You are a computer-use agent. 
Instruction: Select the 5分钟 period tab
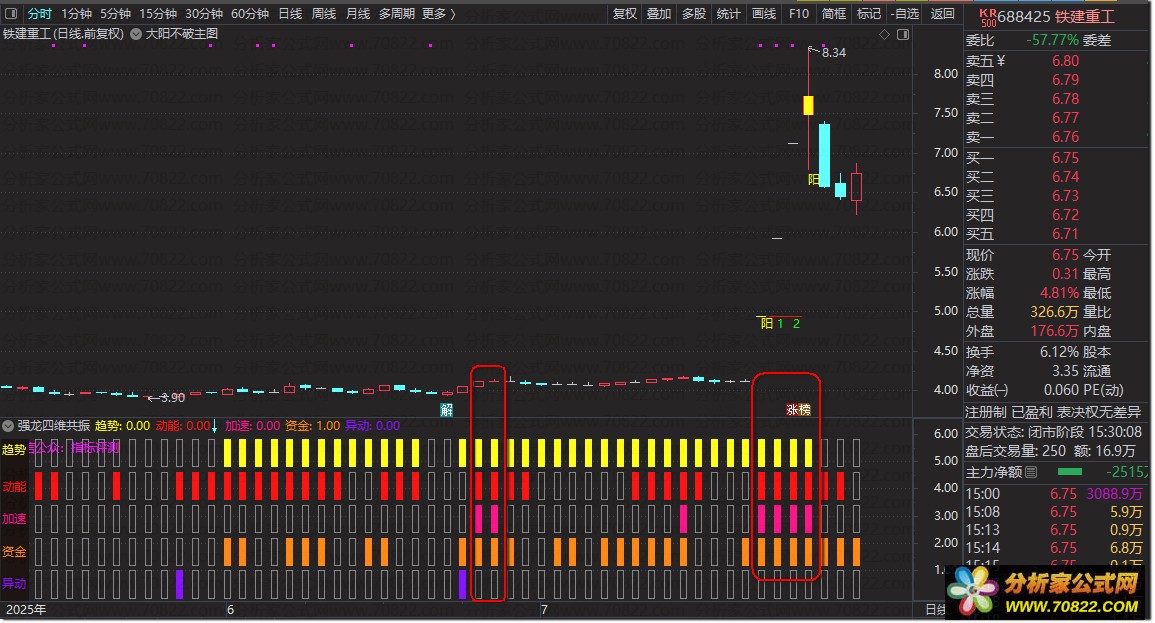point(115,13)
